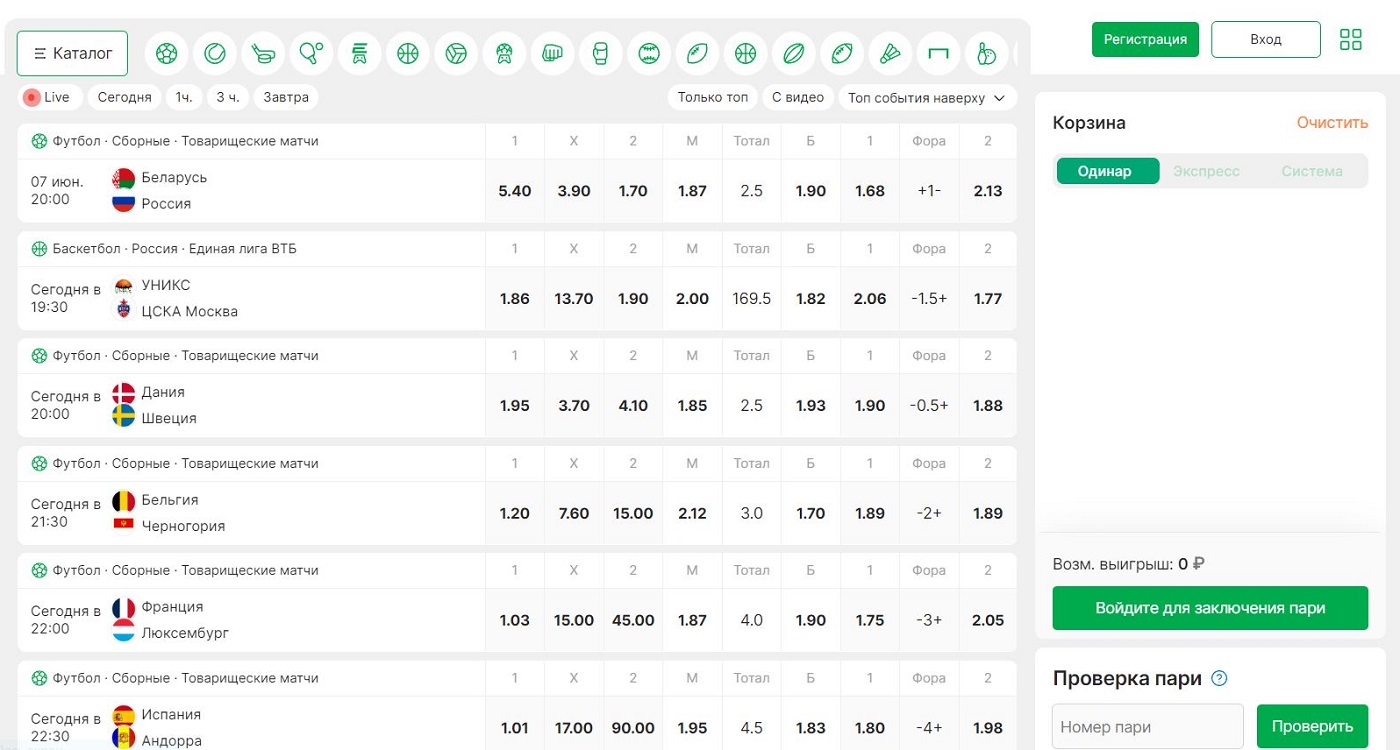This screenshot has width=1400, height=750.
Task: Pick total under odds 2.00 in УНИКС match
Action: [x=692, y=298]
